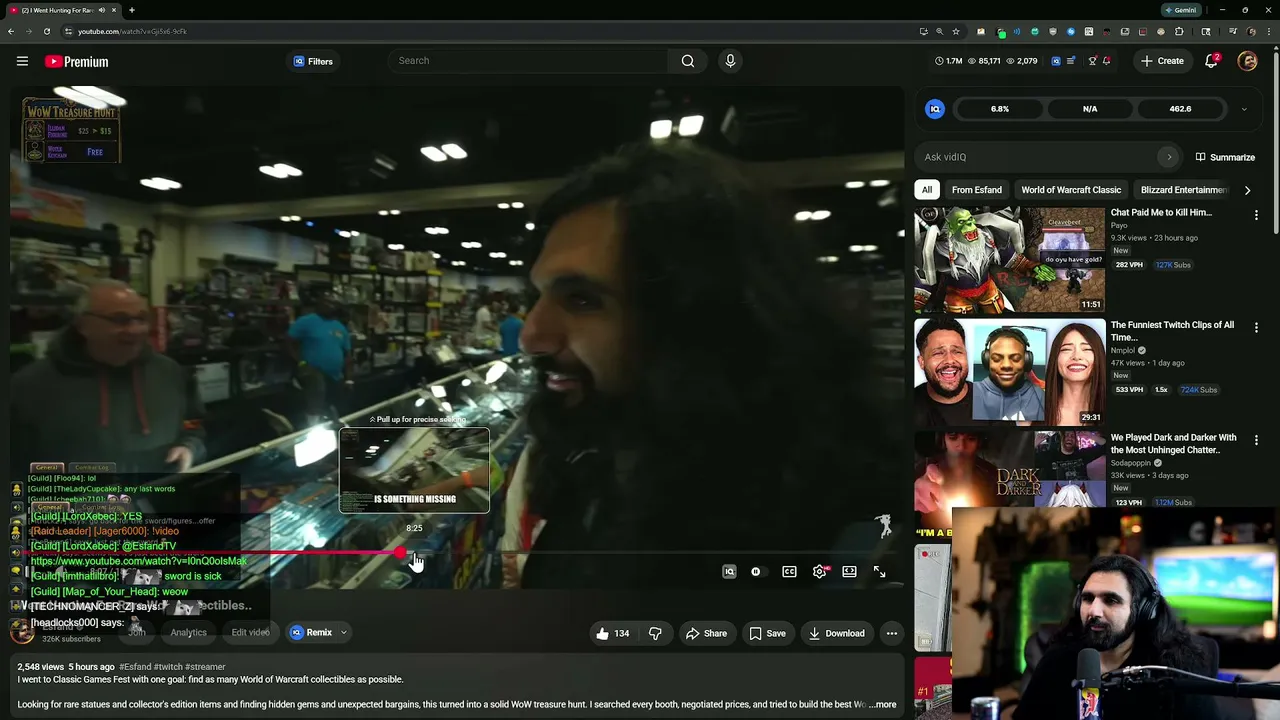Download the video
The height and width of the screenshot is (720, 1280).
(x=836, y=633)
